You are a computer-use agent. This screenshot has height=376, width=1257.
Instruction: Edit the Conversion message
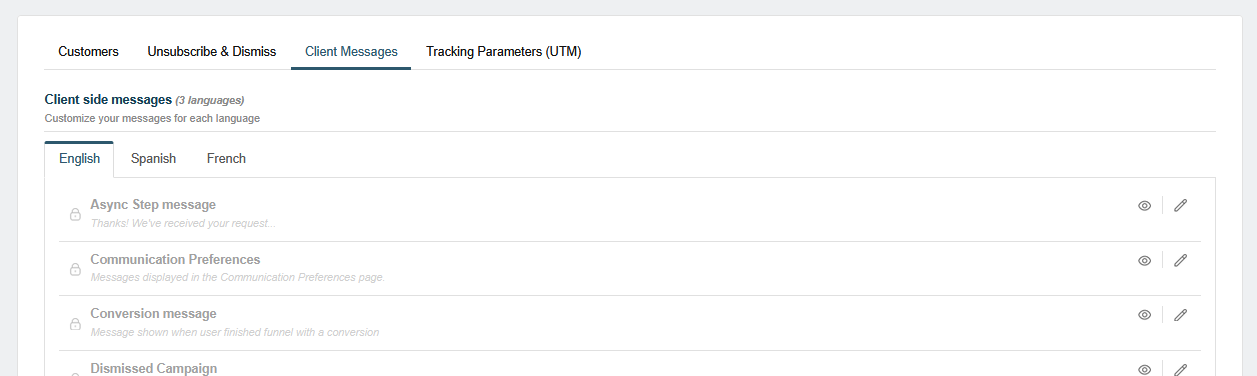tap(1180, 314)
